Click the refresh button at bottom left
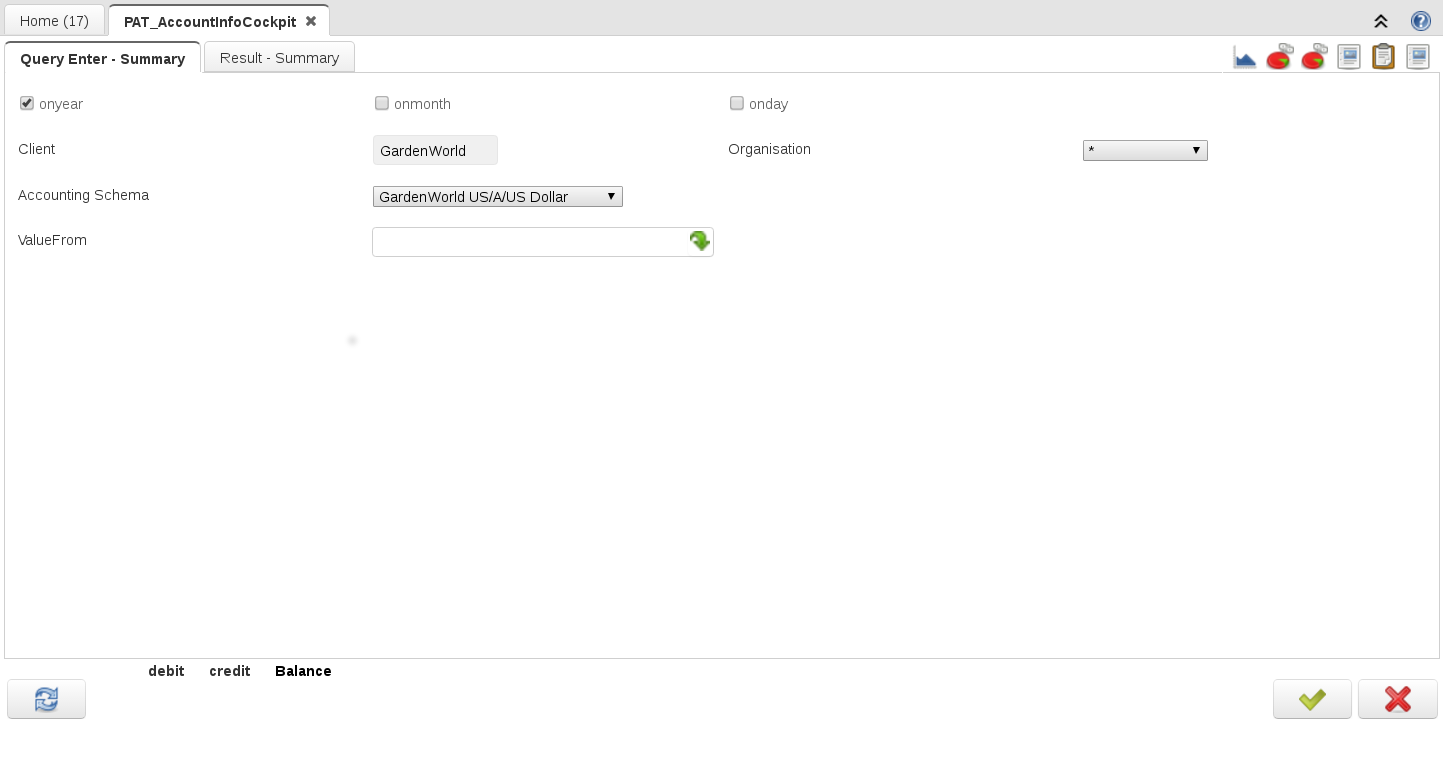The width and height of the screenshot is (1443, 758). point(46,699)
